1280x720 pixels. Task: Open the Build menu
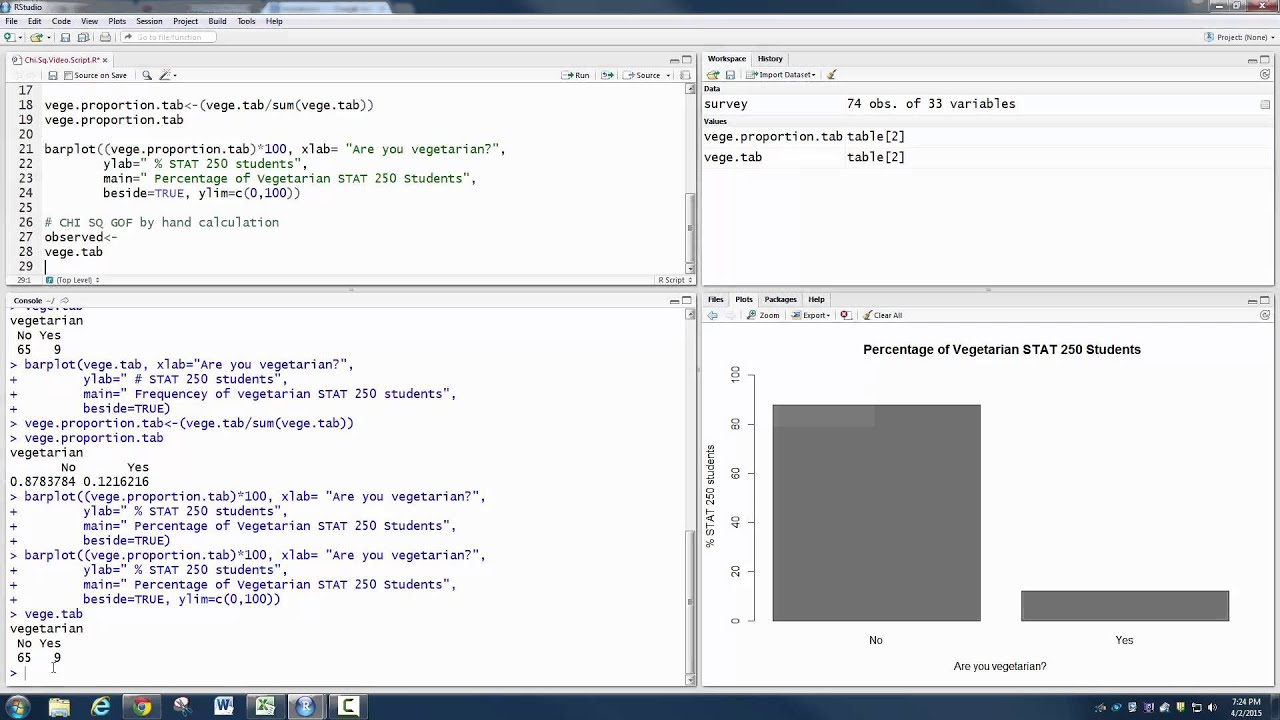tap(217, 21)
